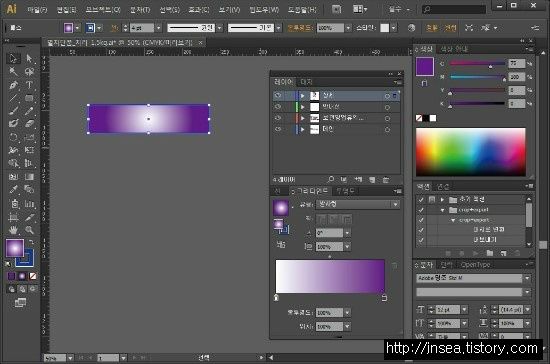Expand the second layer's disclosure triangle
Image resolution: width=550 pixels, height=364 pixels.
(x=303, y=107)
